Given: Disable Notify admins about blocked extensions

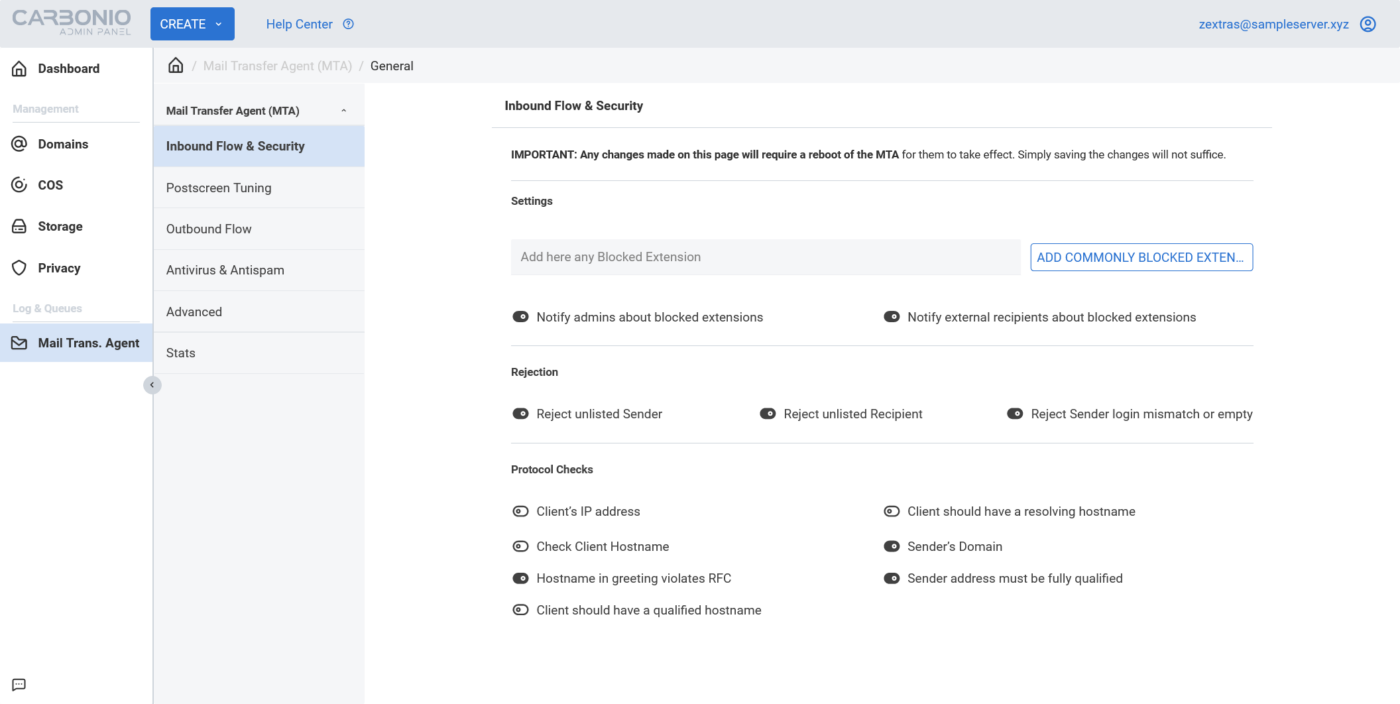Looking at the screenshot, I should [520, 316].
